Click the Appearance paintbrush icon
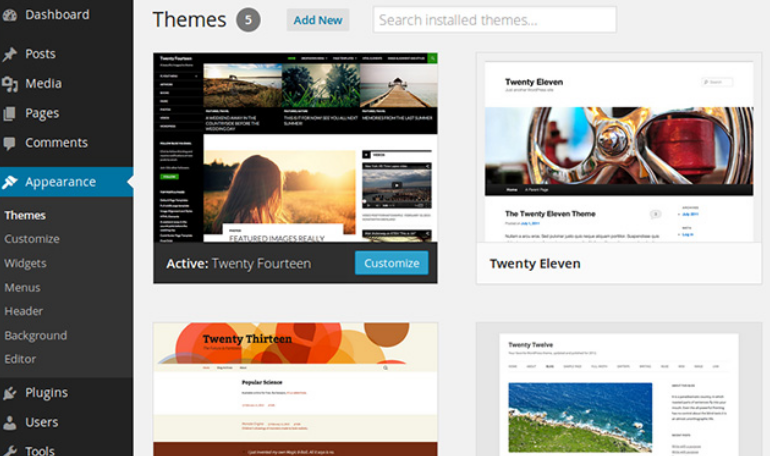Screen dimensions: 770x456 (x=10, y=182)
